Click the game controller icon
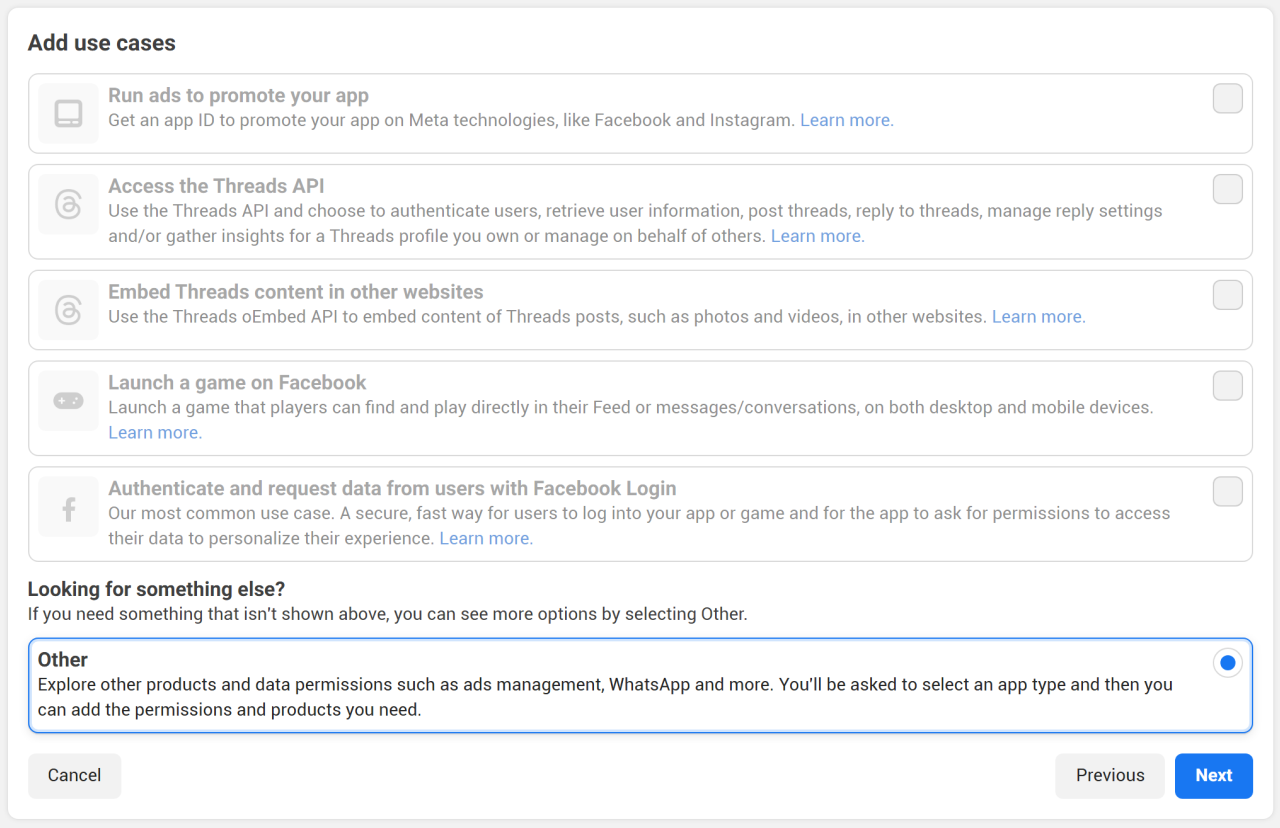 (x=68, y=401)
